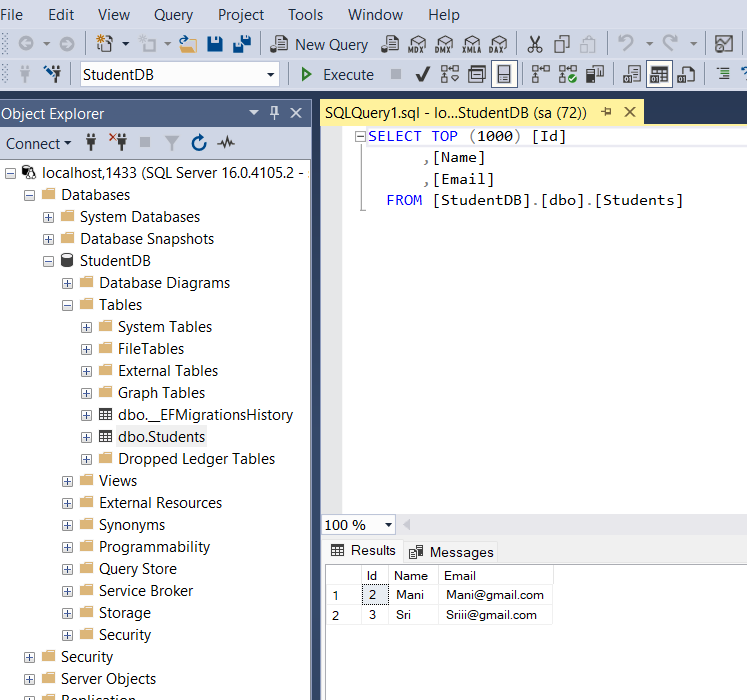Close the Object Explorer panel
The width and height of the screenshot is (747, 700).
(x=296, y=113)
